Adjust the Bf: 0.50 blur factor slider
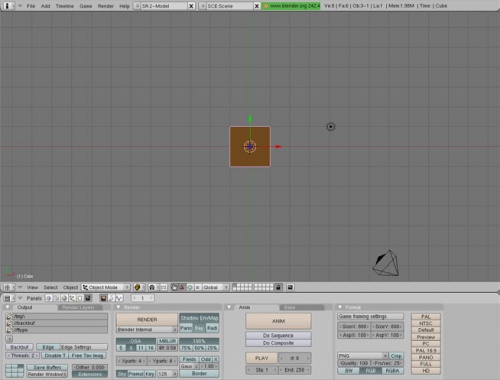 tap(167, 348)
